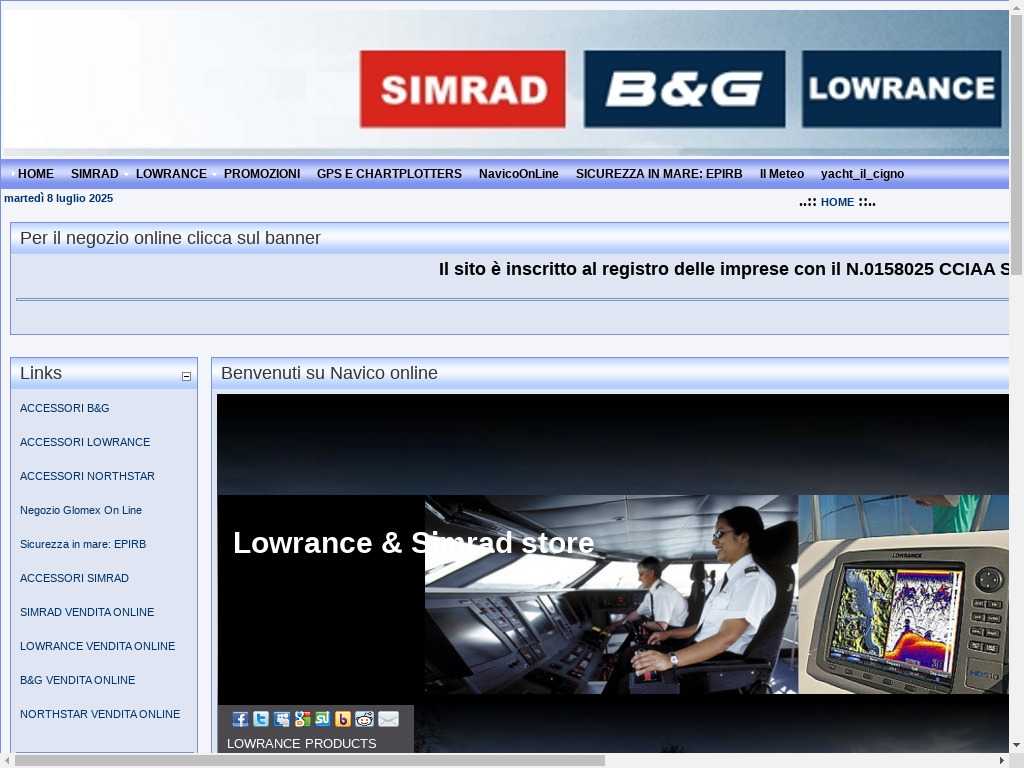The height and width of the screenshot is (768, 1024).
Task: Open Il Meteo menu item
Action: tap(782, 174)
